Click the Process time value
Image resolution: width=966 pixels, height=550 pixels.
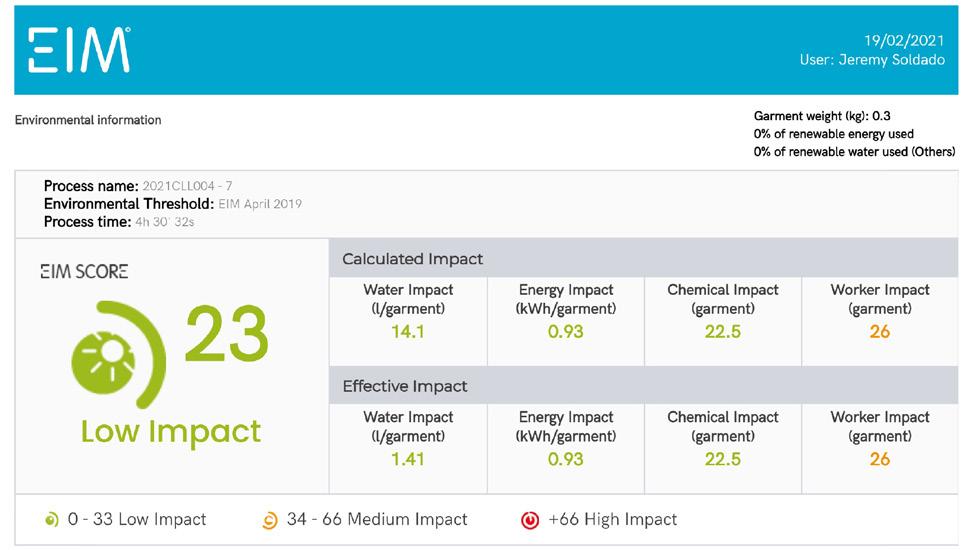coord(164,222)
